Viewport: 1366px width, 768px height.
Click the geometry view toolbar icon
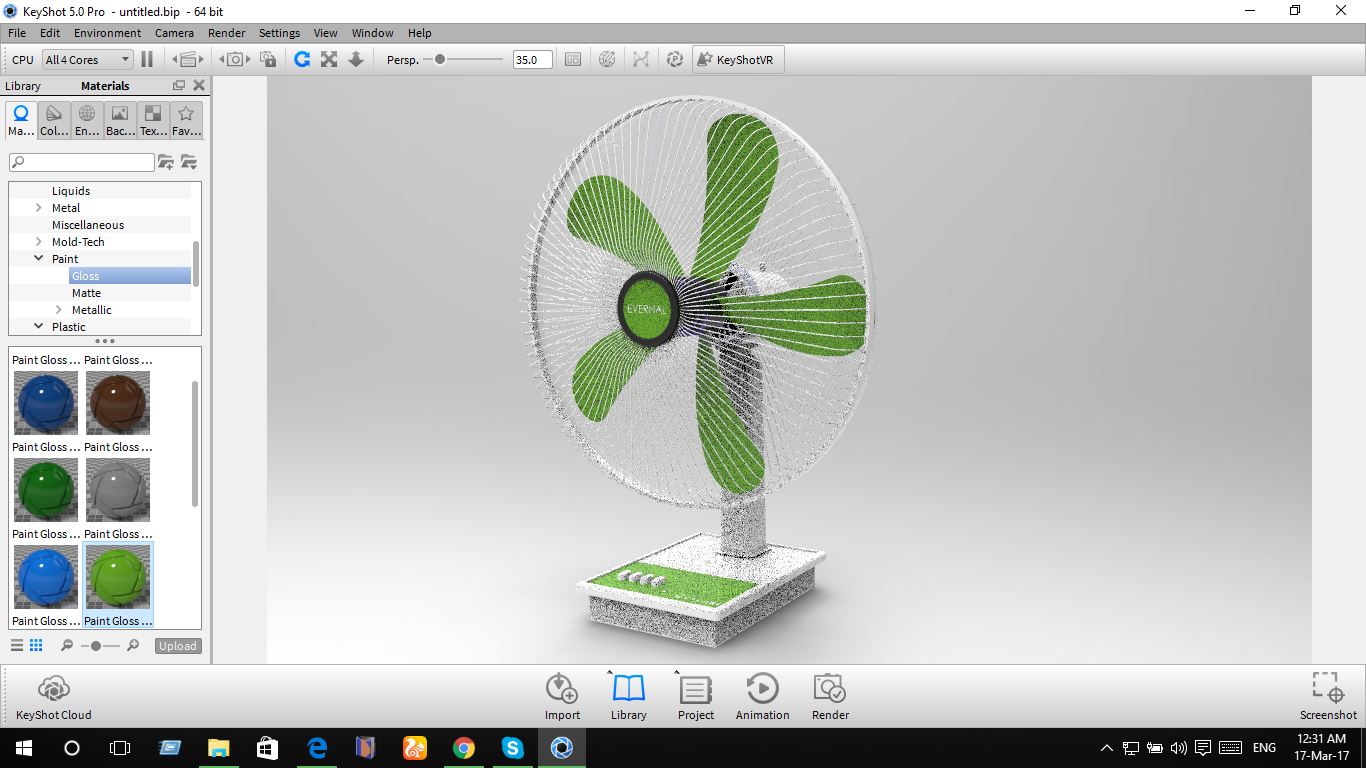641,60
